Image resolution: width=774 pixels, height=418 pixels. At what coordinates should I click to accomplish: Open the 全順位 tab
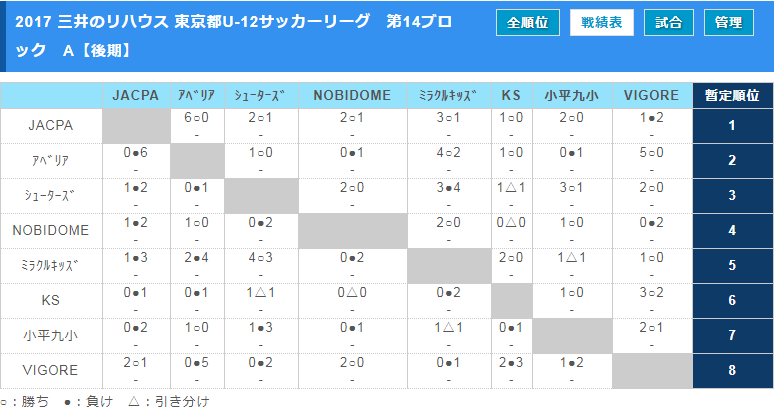[x=527, y=22]
